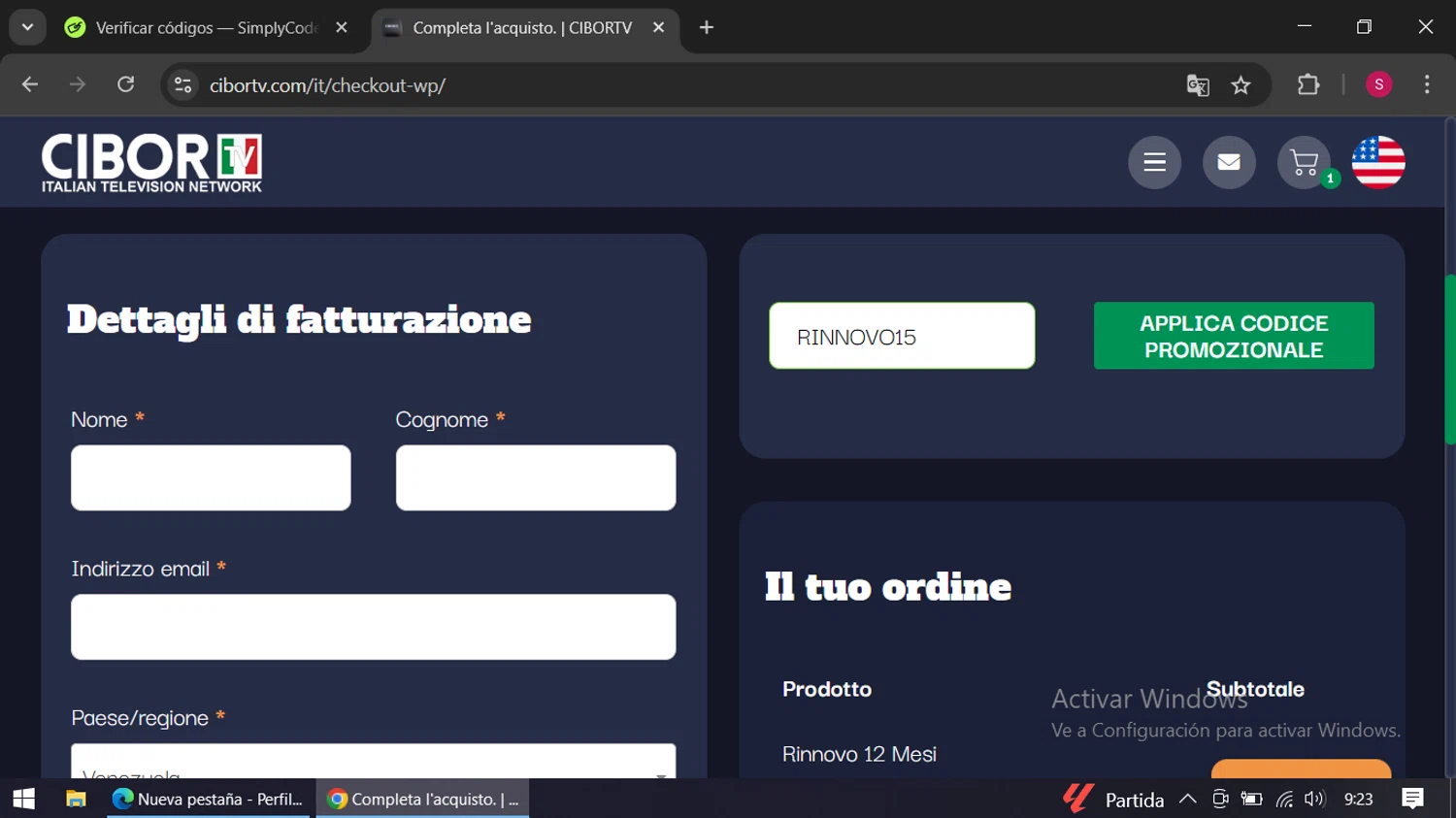Click the Nome input field
Image resolution: width=1456 pixels, height=818 pixels.
coord(211,477)
